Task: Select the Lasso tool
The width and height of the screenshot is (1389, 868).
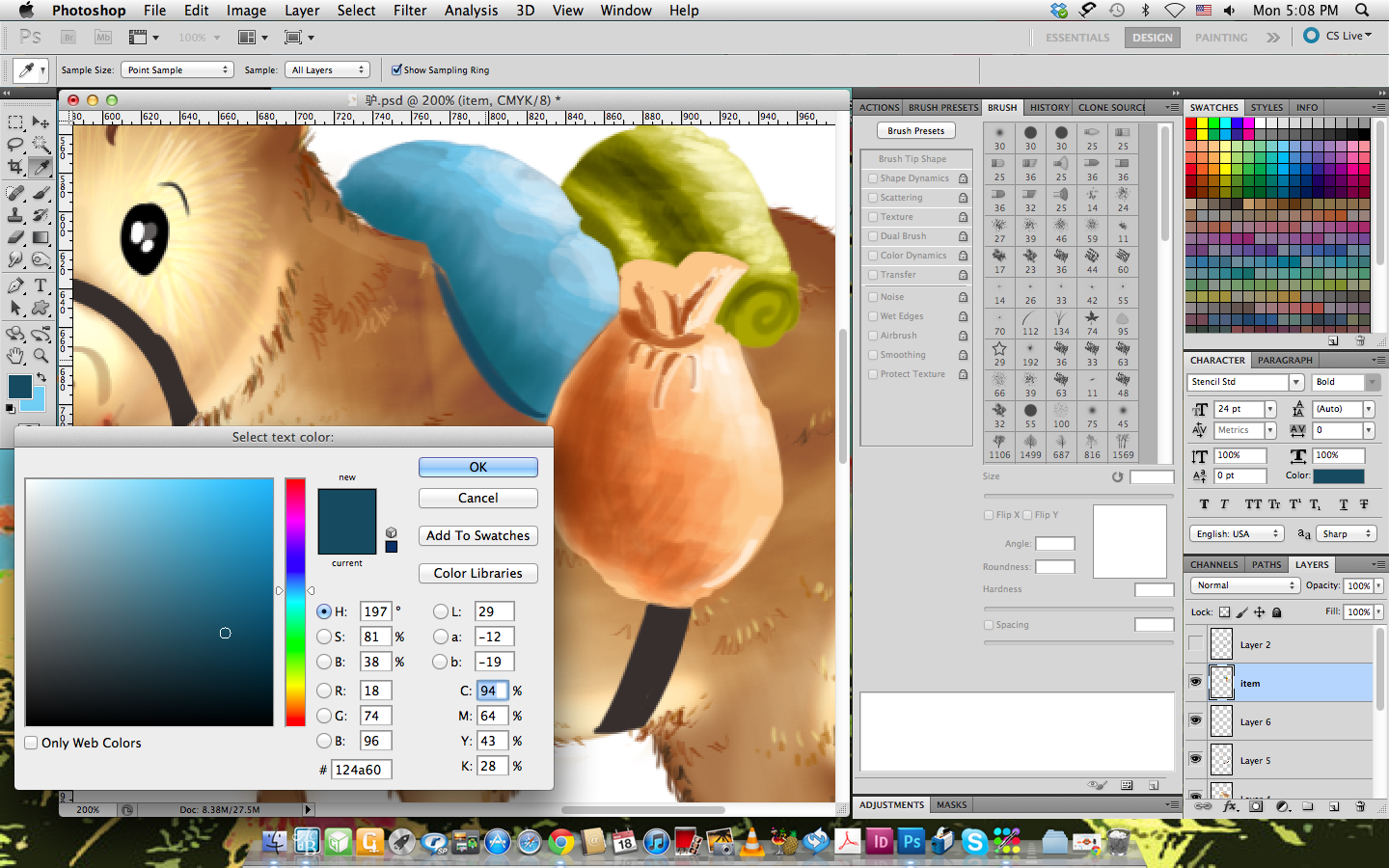Action: click(x=15, y=145)
